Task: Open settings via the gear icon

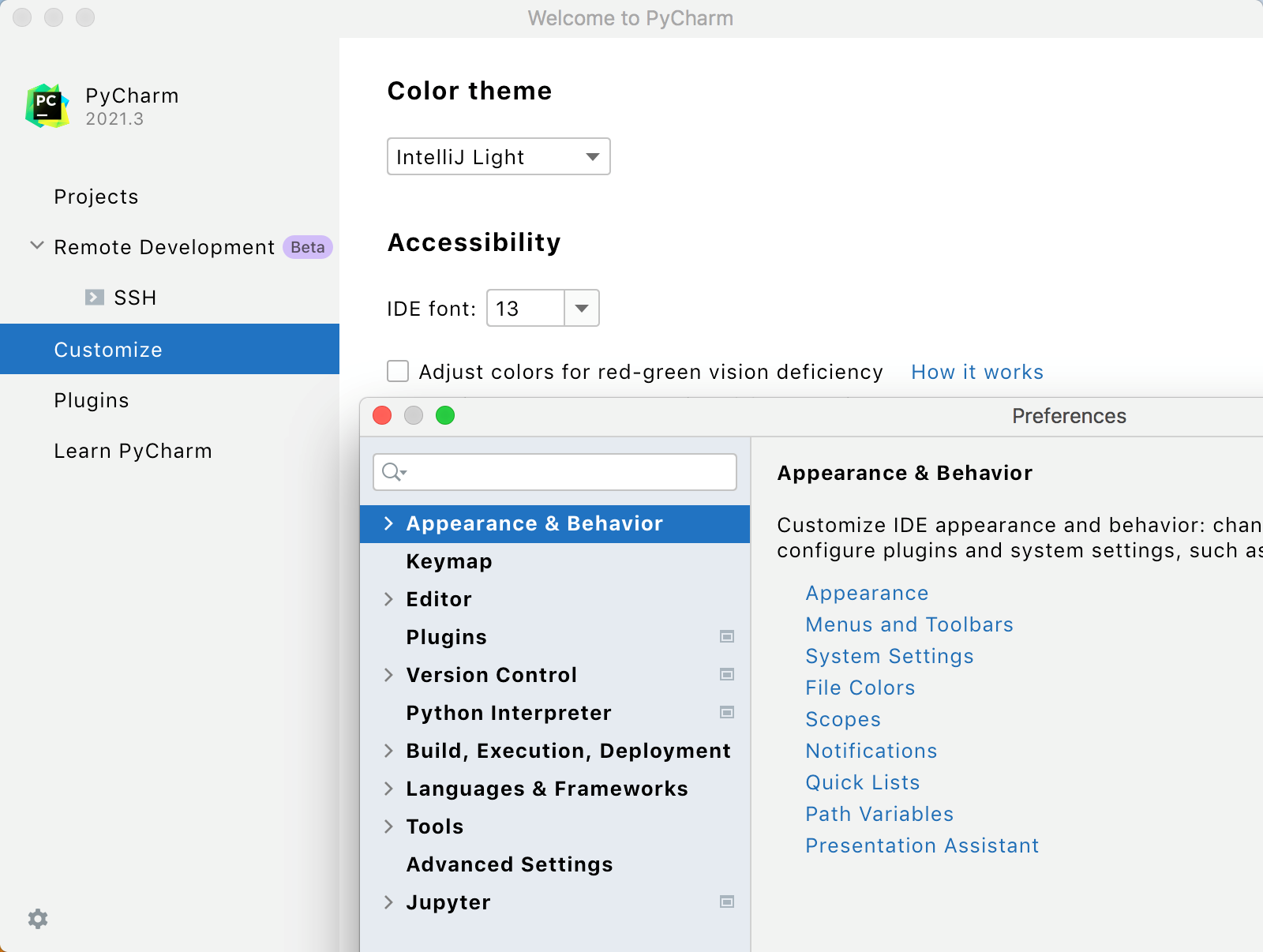Action: (37, 919)
